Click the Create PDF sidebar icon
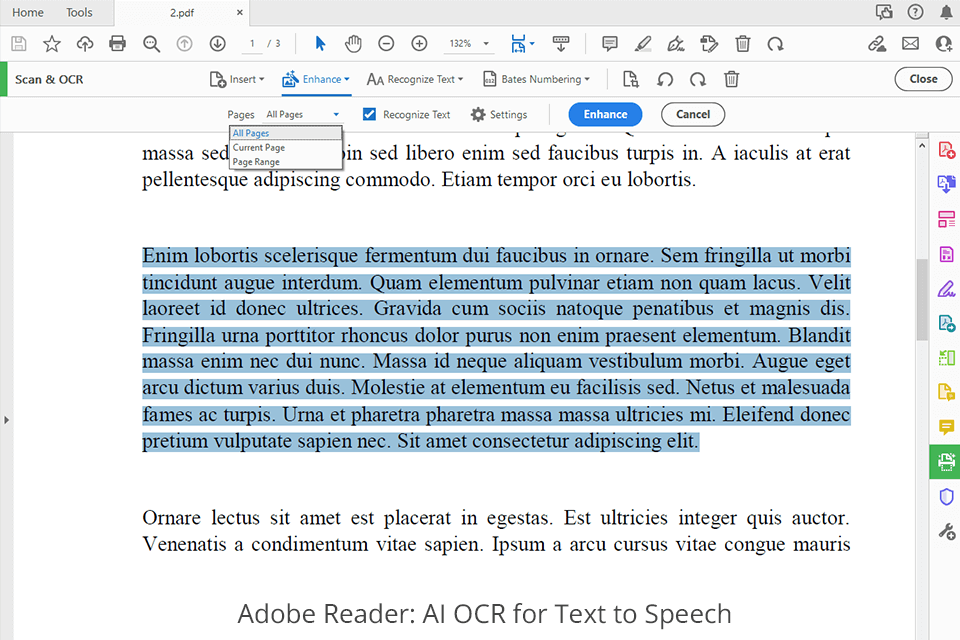Image resolution: width=960 pixels, height=640 pixels. (x=947, y=150)
